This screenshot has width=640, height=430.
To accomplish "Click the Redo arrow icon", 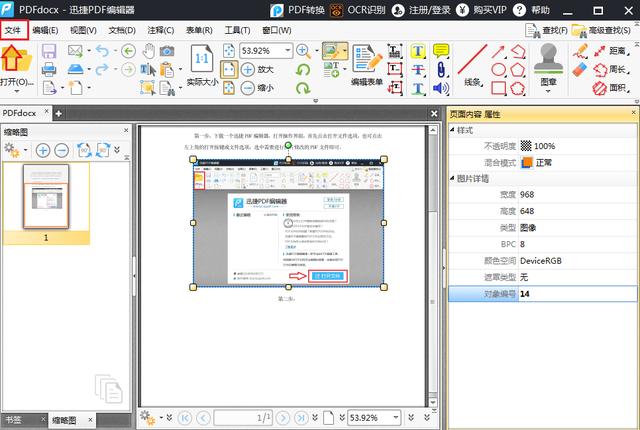I will (x=102, y=69).
